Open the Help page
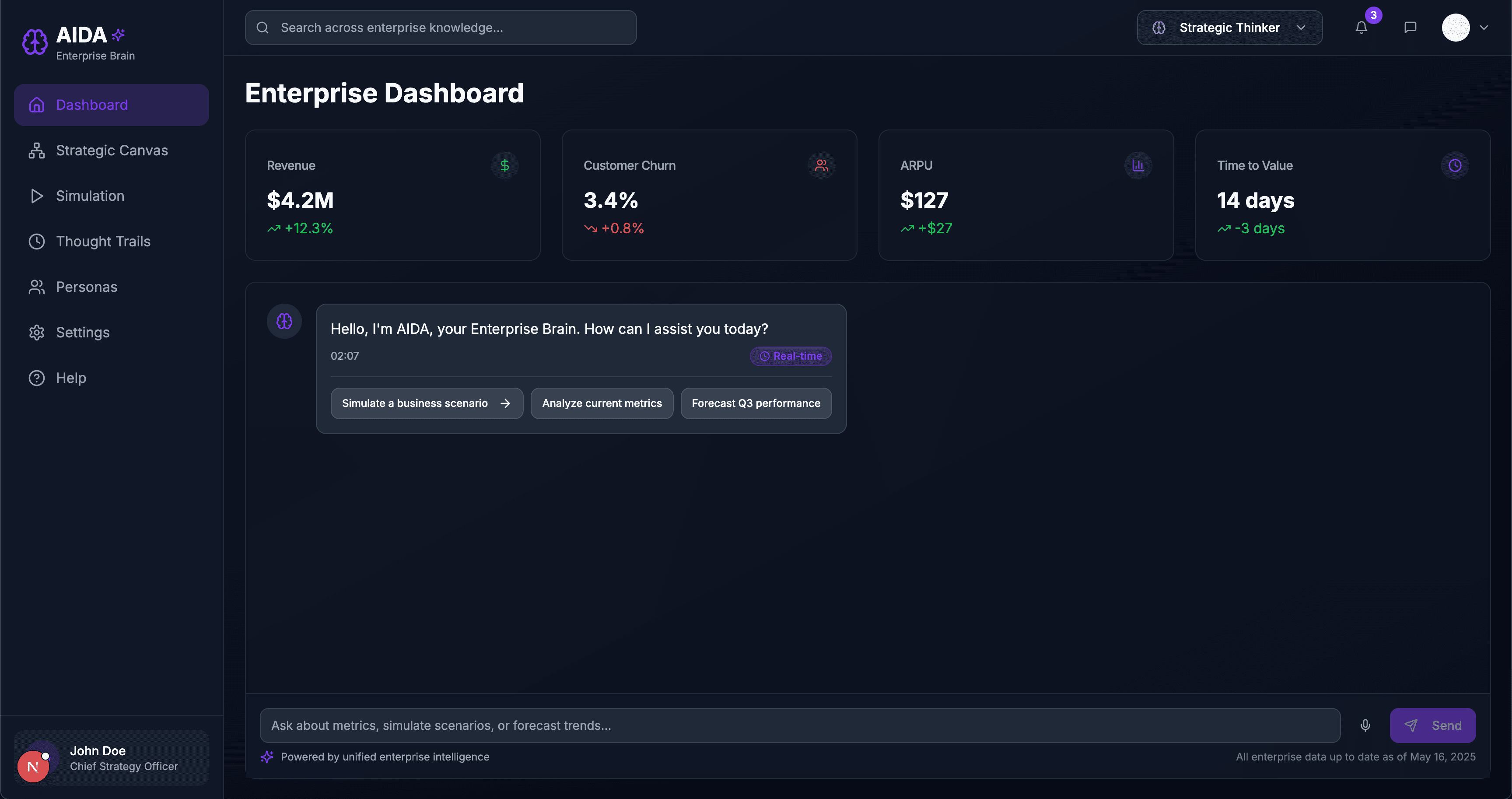 (x=112, y=378)
